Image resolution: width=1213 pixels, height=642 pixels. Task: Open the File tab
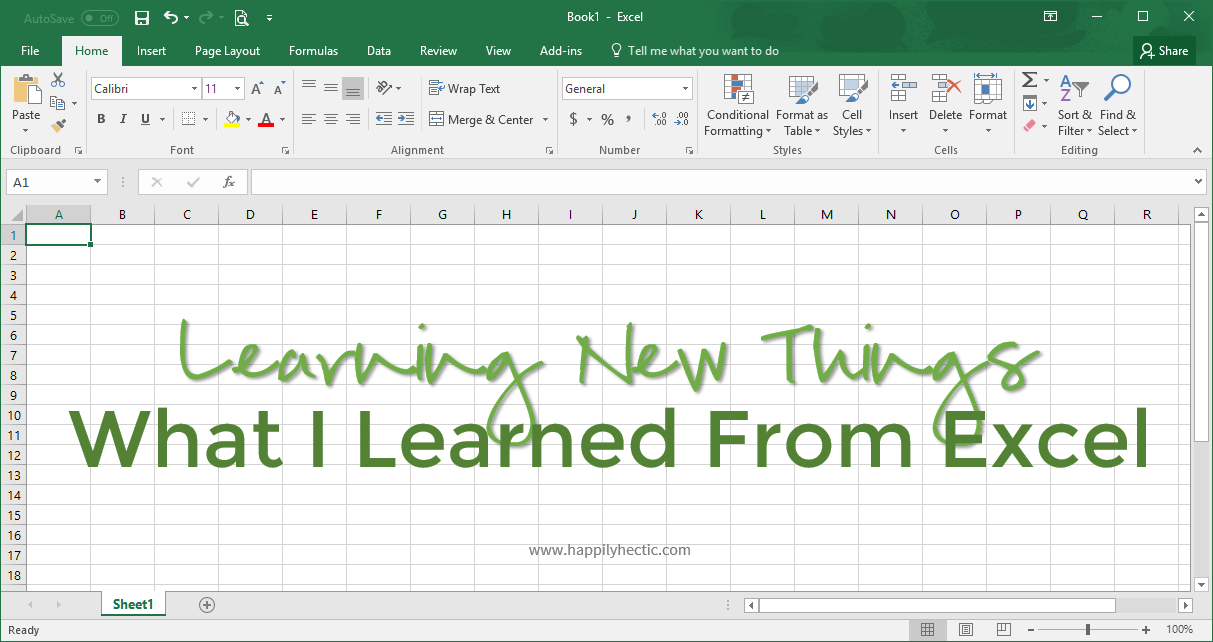pyautogui.click(x=30, y=51)
